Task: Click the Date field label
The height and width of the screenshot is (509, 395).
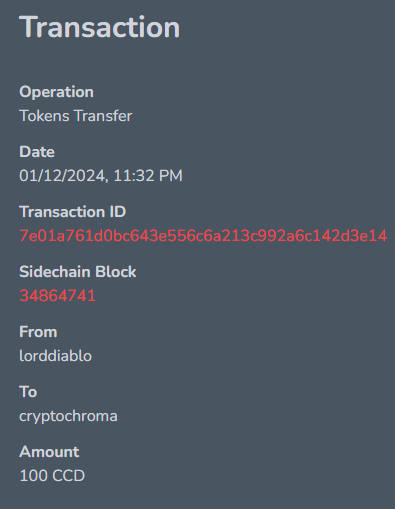Action: [37, 152]
